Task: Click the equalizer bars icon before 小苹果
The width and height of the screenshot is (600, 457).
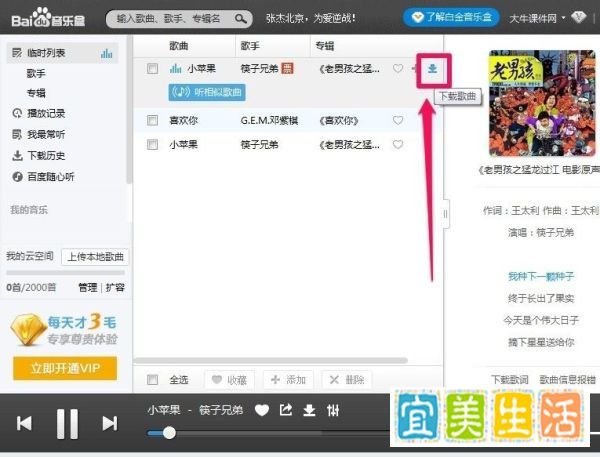Action: 175,69
